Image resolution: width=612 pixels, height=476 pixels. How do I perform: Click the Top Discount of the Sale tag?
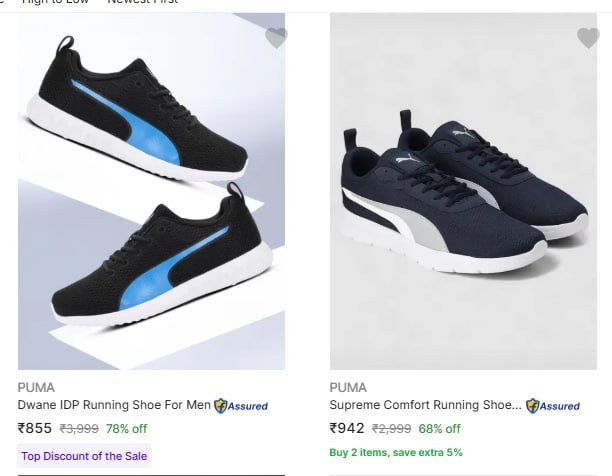click(x=84, y=456)
